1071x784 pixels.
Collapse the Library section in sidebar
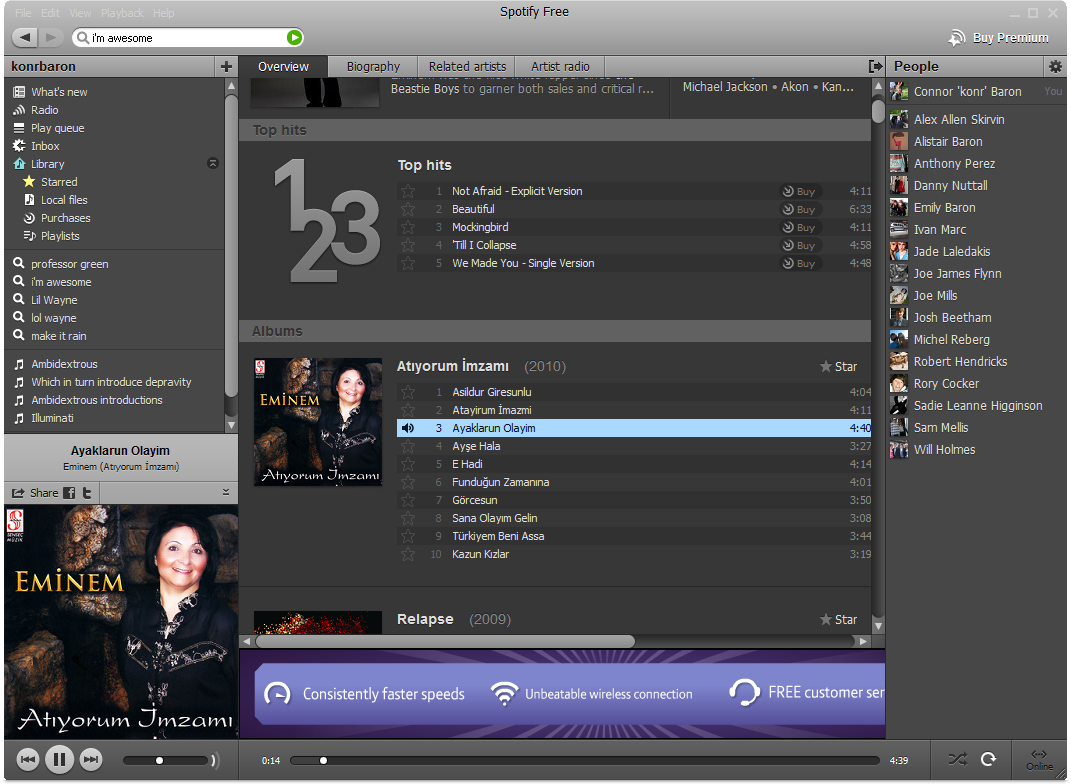pos(212,163)
